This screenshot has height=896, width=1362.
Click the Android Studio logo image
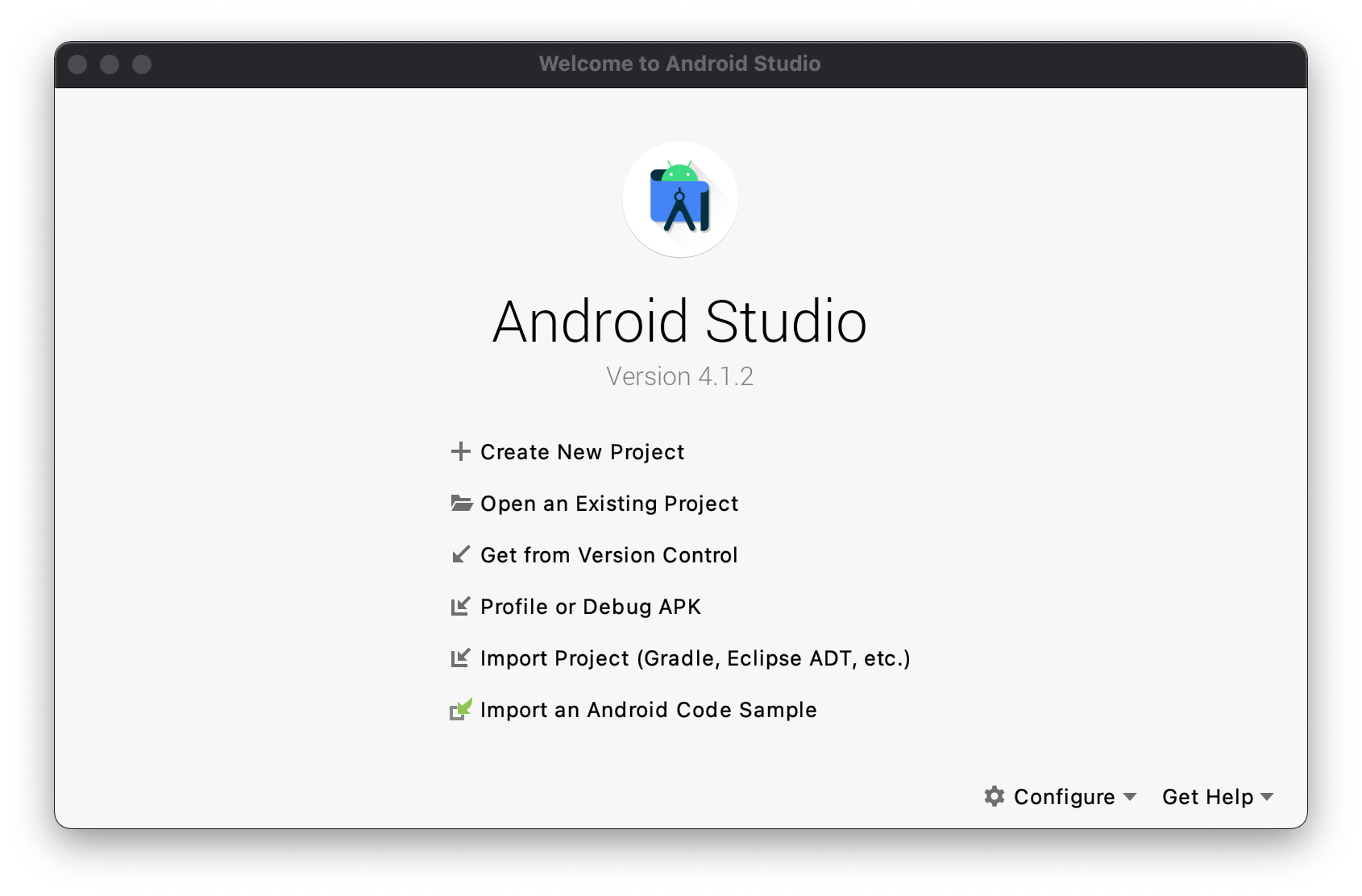click(679, 201)
